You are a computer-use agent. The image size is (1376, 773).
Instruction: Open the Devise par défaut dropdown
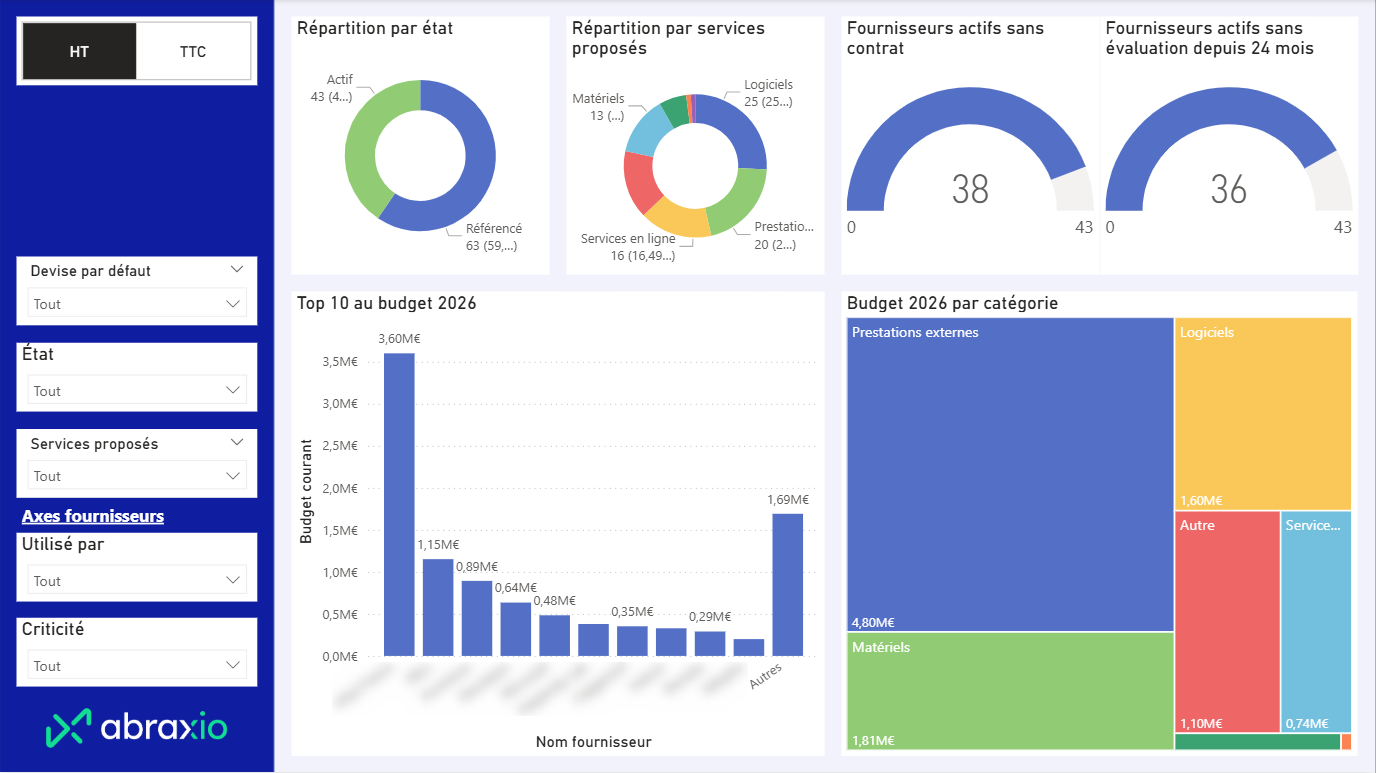click(137, 304)
